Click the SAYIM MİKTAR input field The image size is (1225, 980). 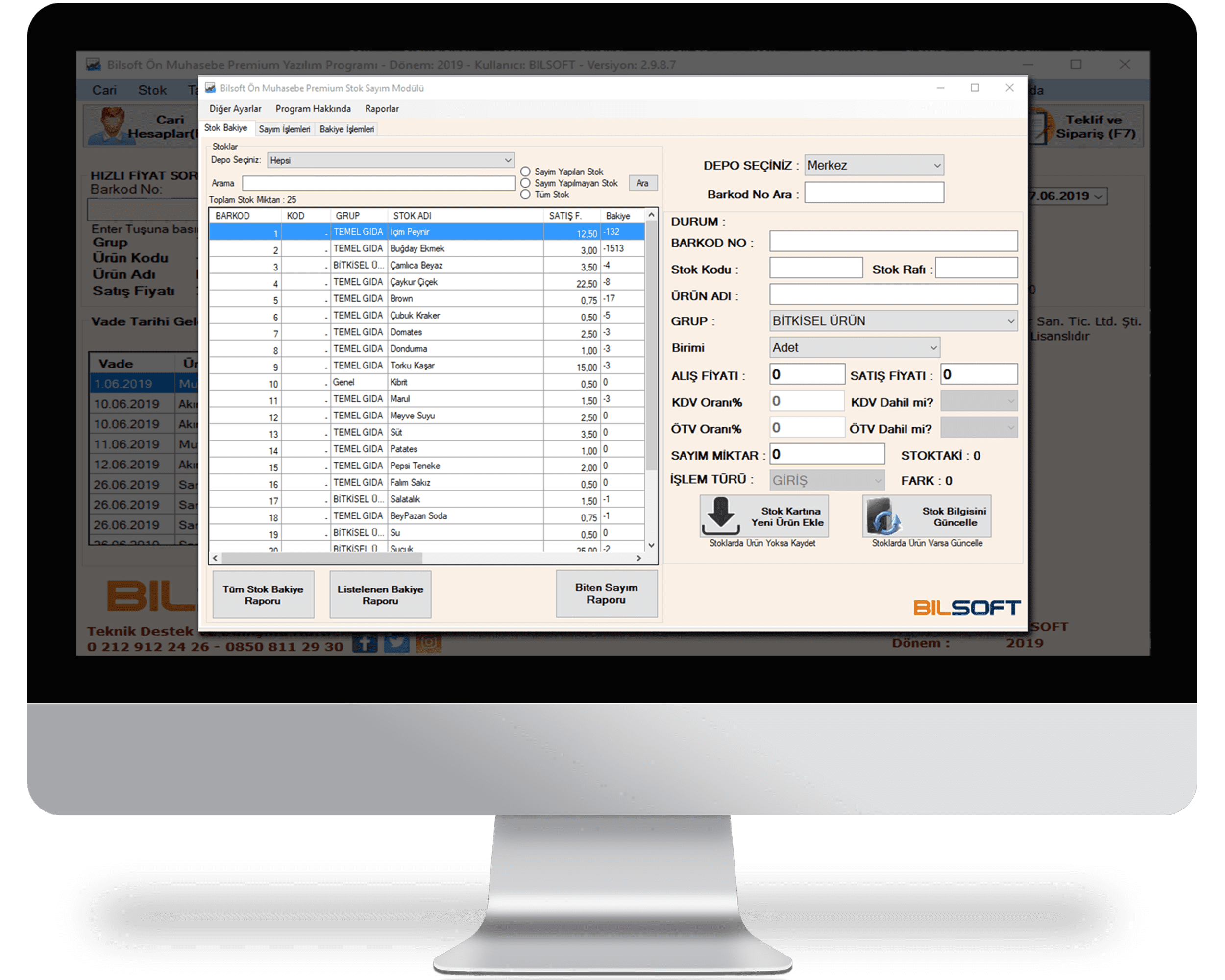point(827,454)
